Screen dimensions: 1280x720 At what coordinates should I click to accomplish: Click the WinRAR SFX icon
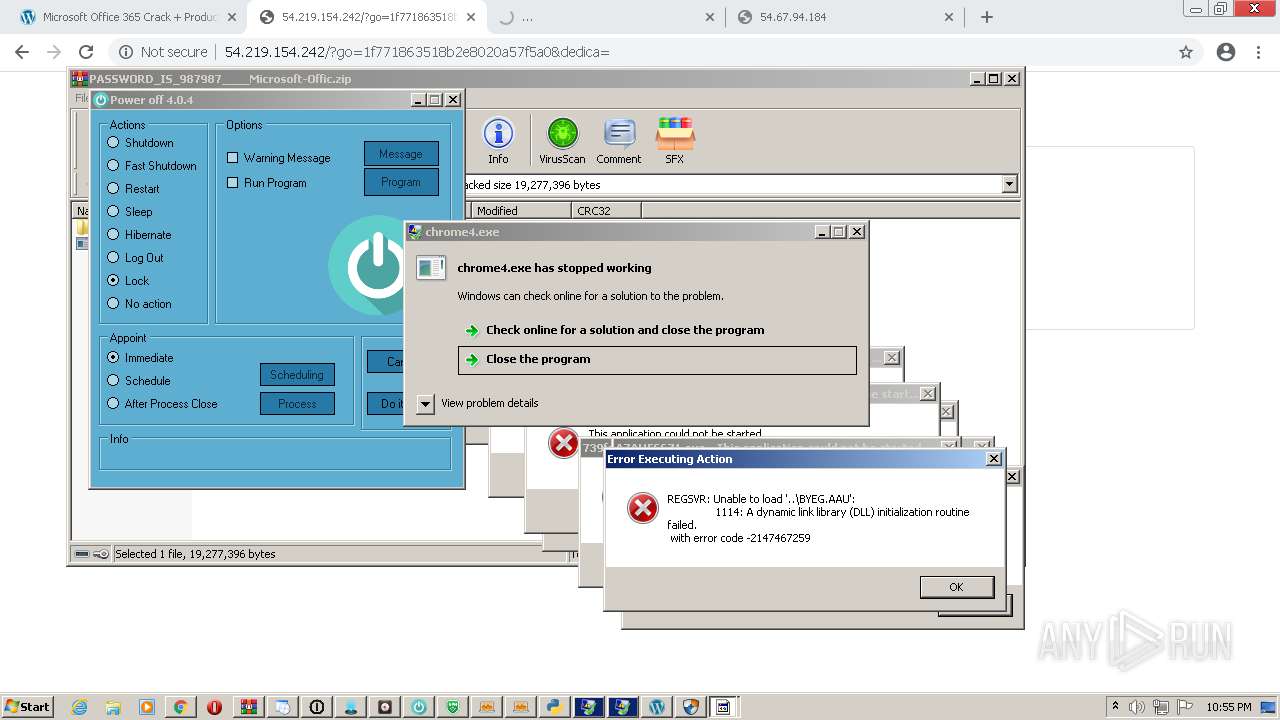[675, 140]
